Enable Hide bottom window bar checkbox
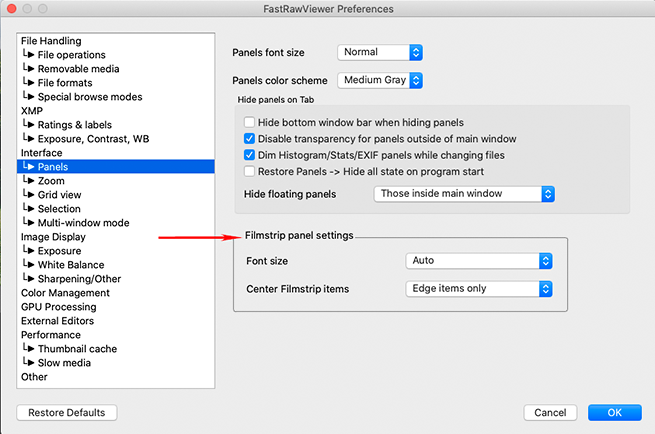 (250, 122)
